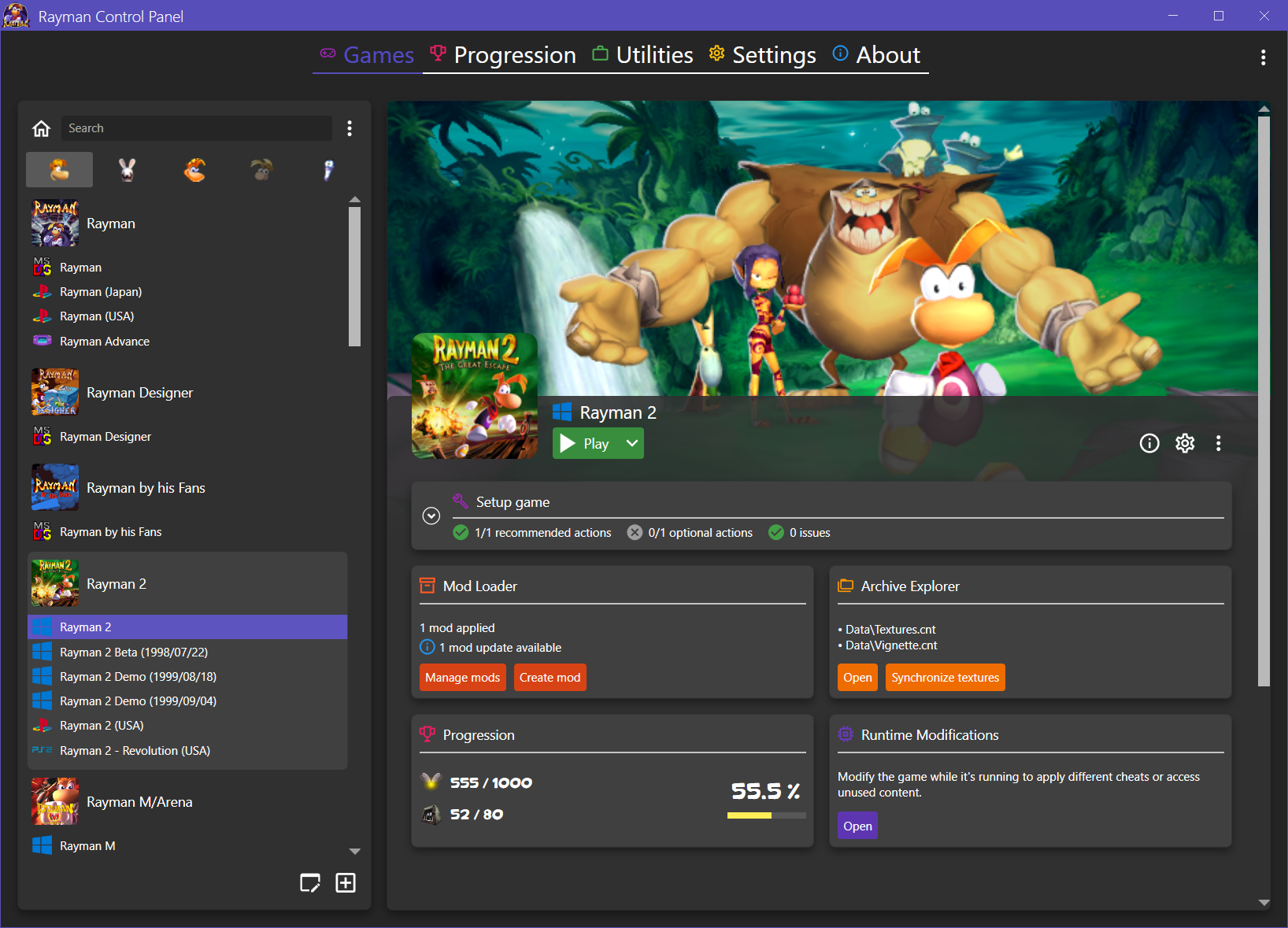
Task: Select the Rayman 2 game group header
Action: (x=187, y=584)
